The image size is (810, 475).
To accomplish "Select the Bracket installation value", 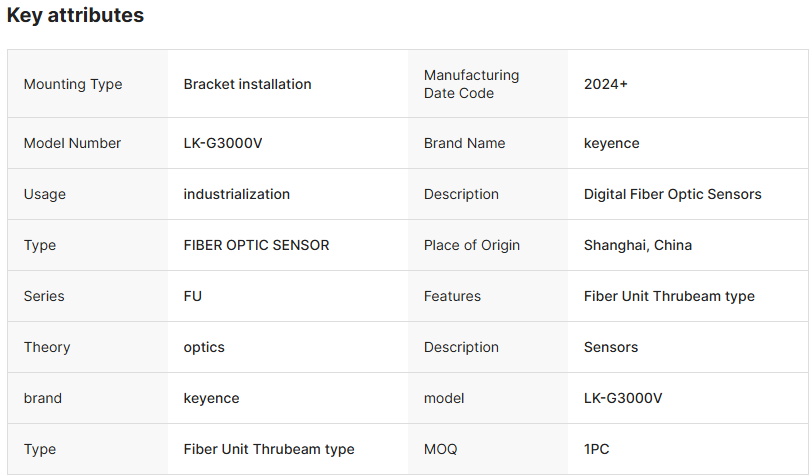I will [x=247, y=84].
